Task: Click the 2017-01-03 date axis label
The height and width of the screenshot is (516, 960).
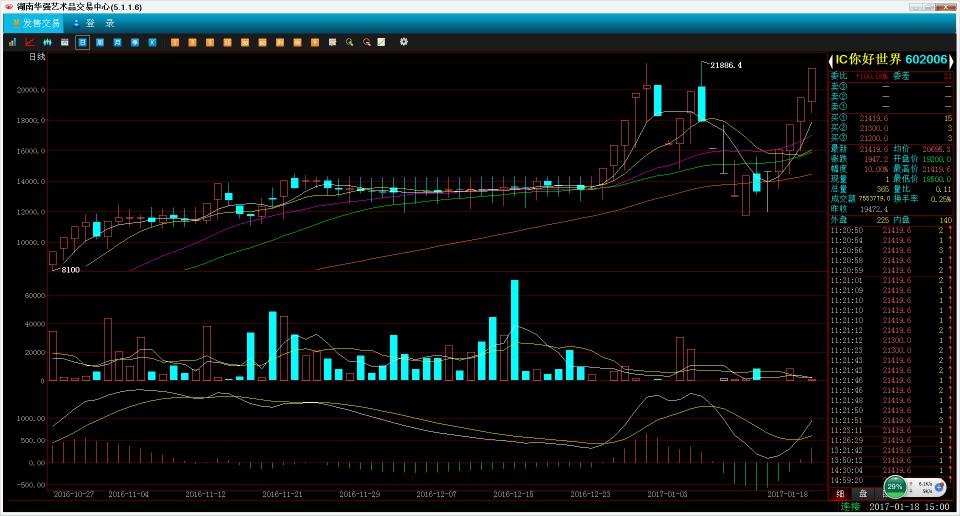Action: click(667, 494)
